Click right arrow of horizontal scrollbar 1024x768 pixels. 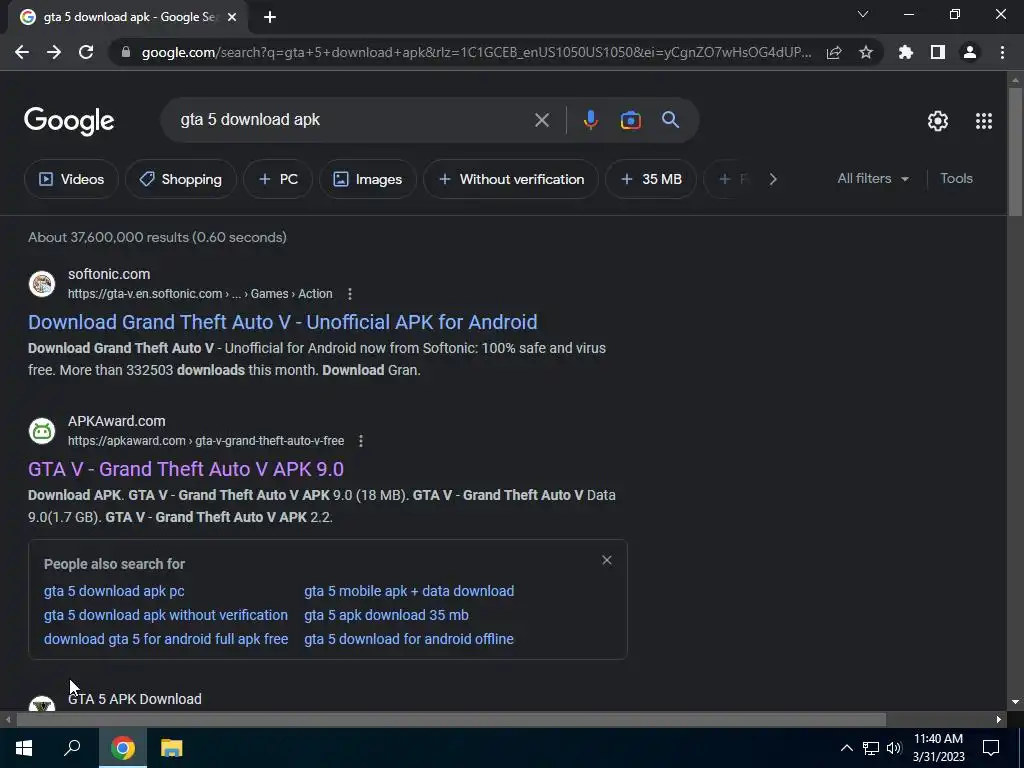tap(999, 720)
